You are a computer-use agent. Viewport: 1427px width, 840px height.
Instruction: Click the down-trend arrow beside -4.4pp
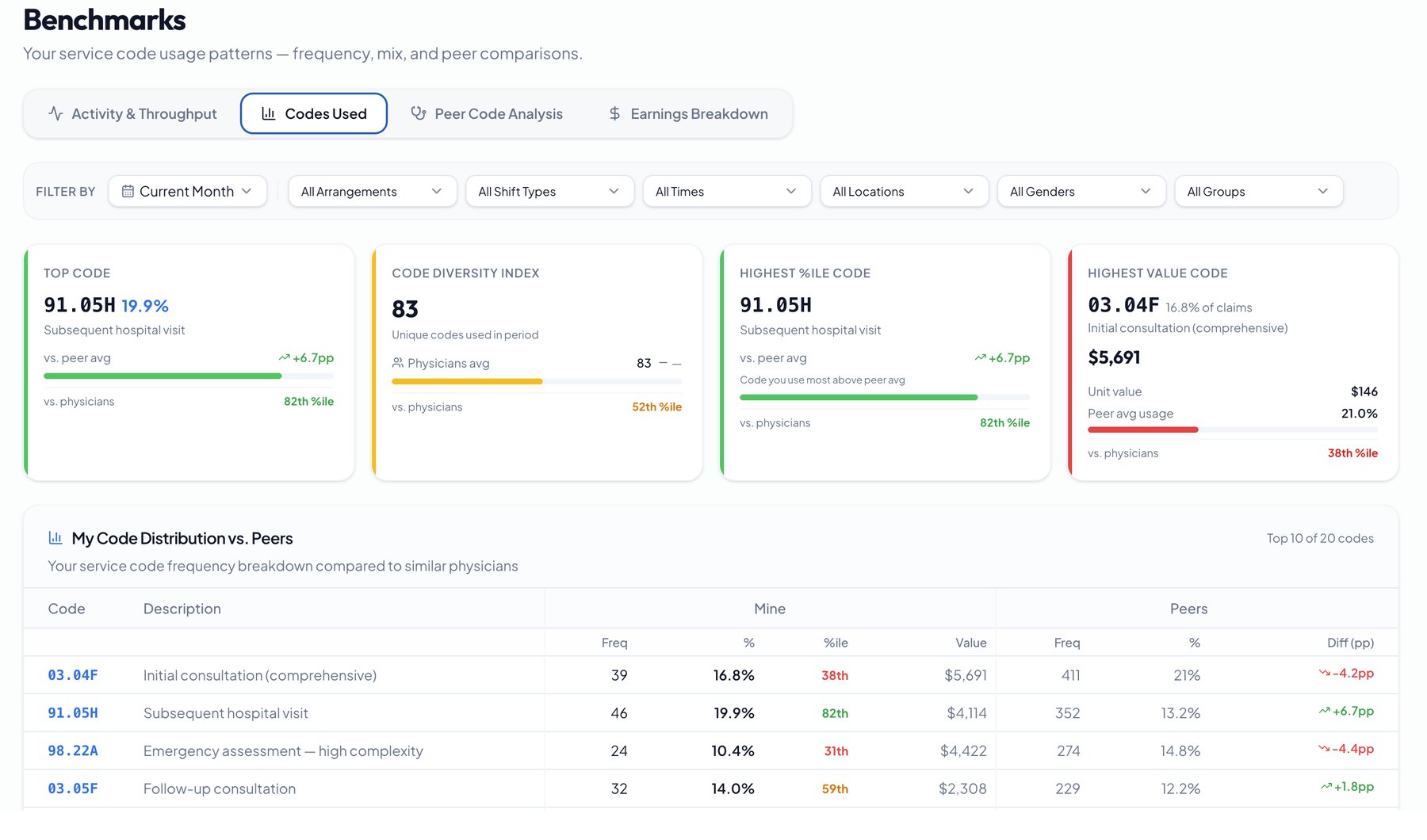[1324, 748]
